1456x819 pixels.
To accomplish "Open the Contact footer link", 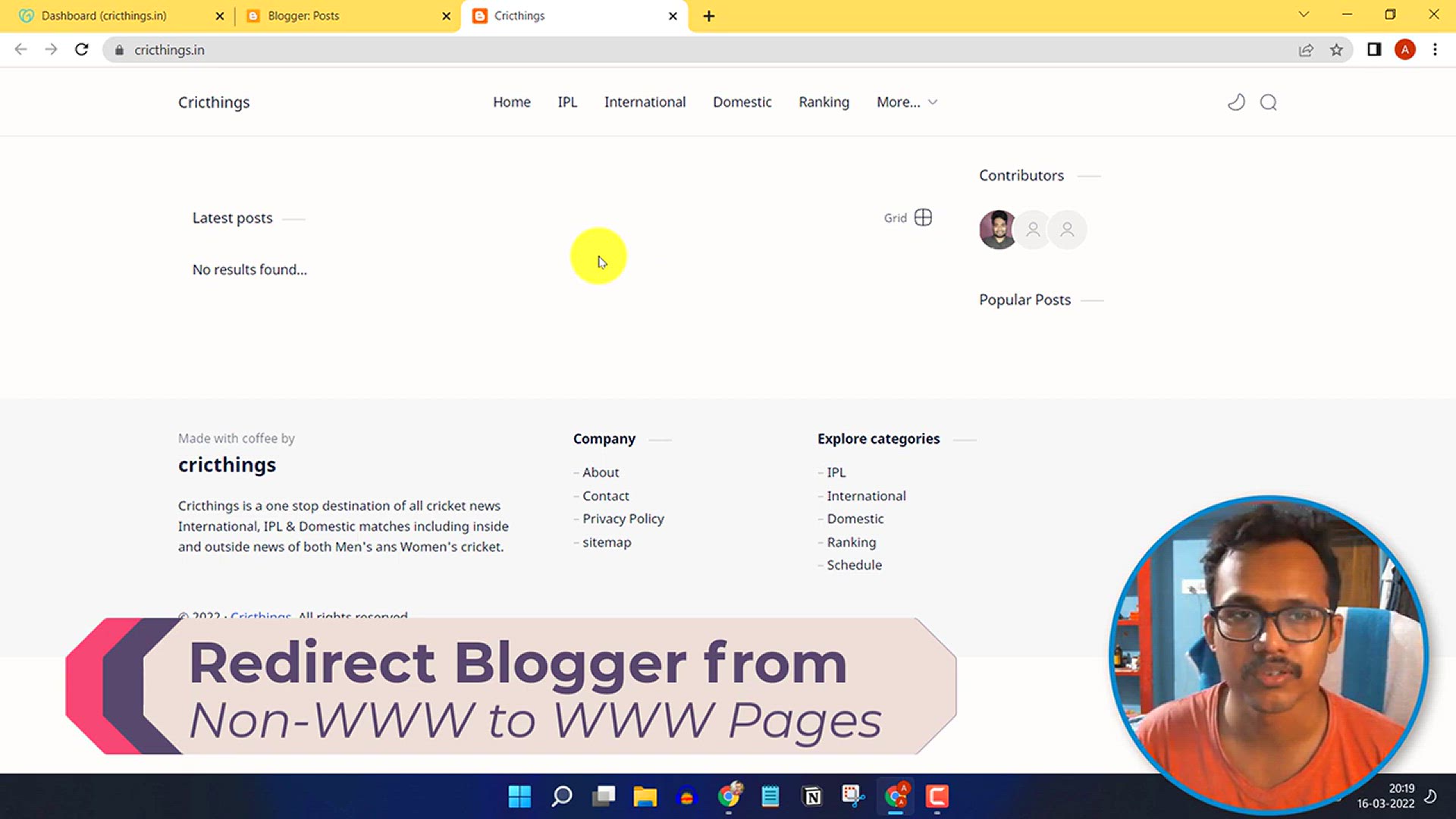I will point(606,496).
